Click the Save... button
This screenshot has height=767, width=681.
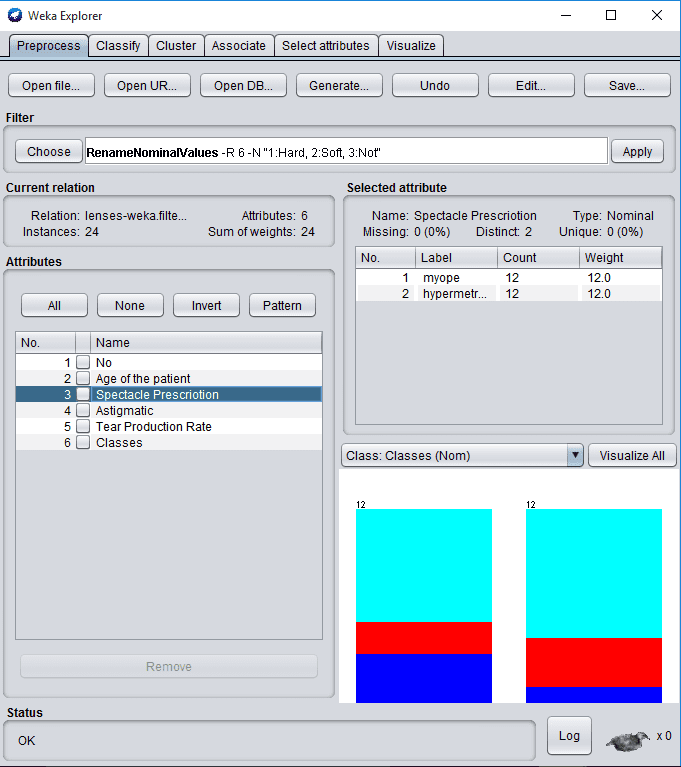[627, 86]
